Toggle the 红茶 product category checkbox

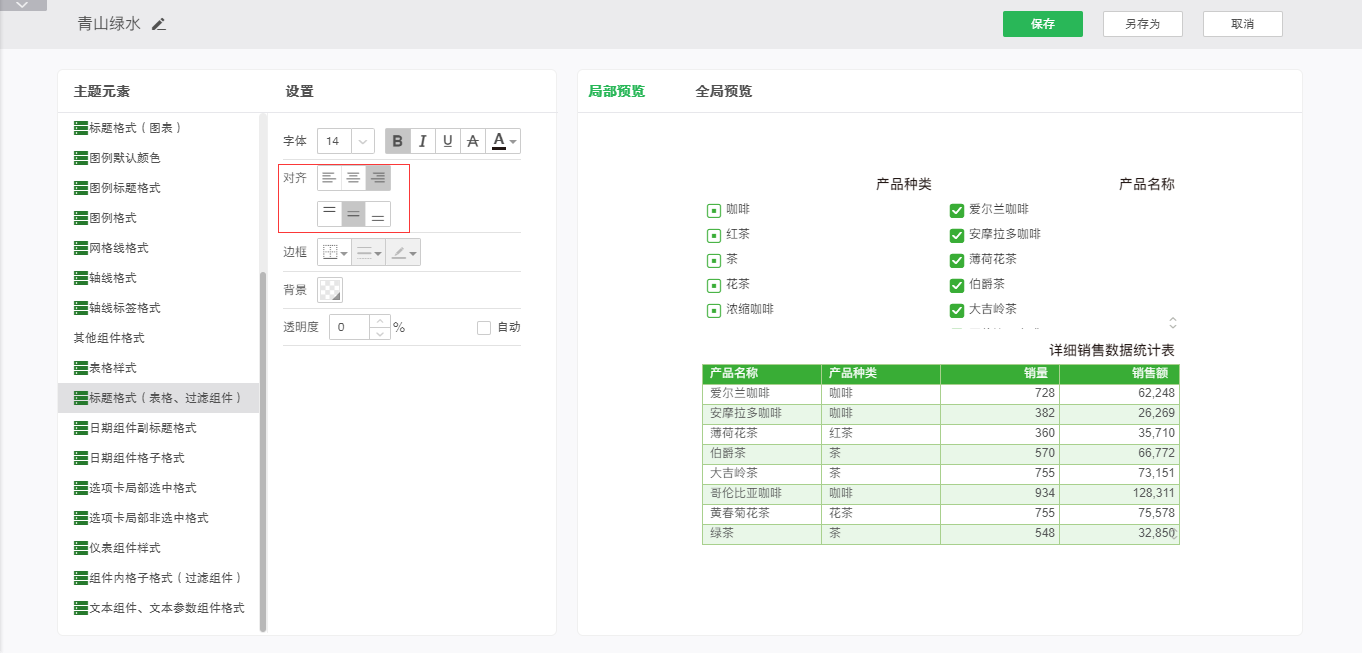coord(714,235)
